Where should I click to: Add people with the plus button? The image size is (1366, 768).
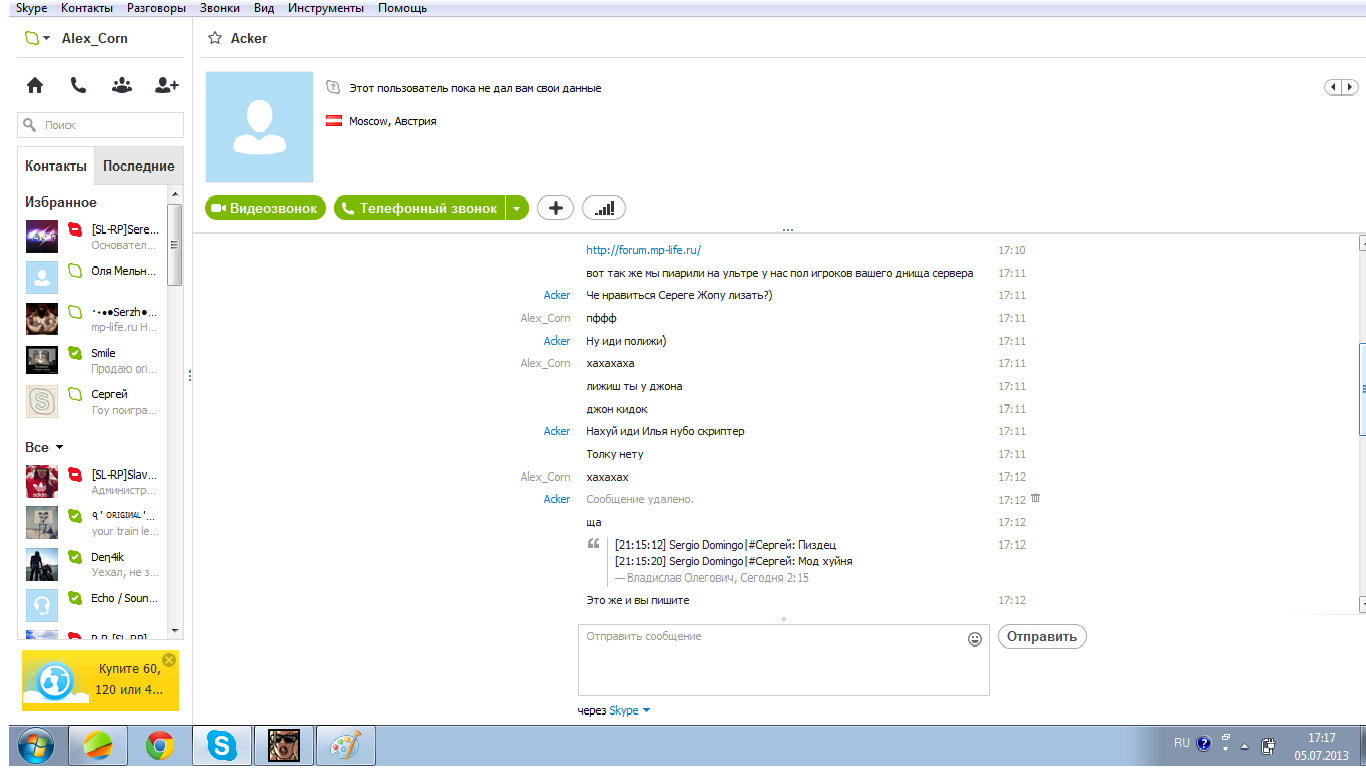pyautogui.click(x=555, y=208)
